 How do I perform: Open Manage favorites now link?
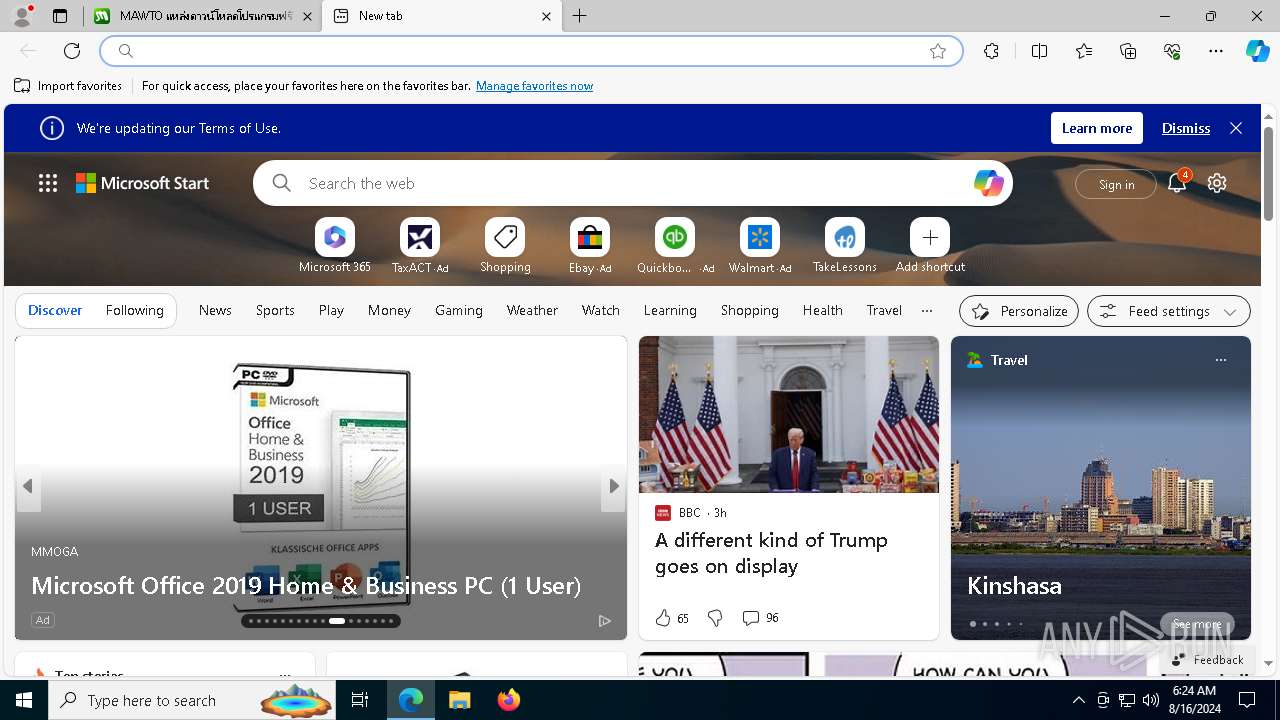coord(534,86)
